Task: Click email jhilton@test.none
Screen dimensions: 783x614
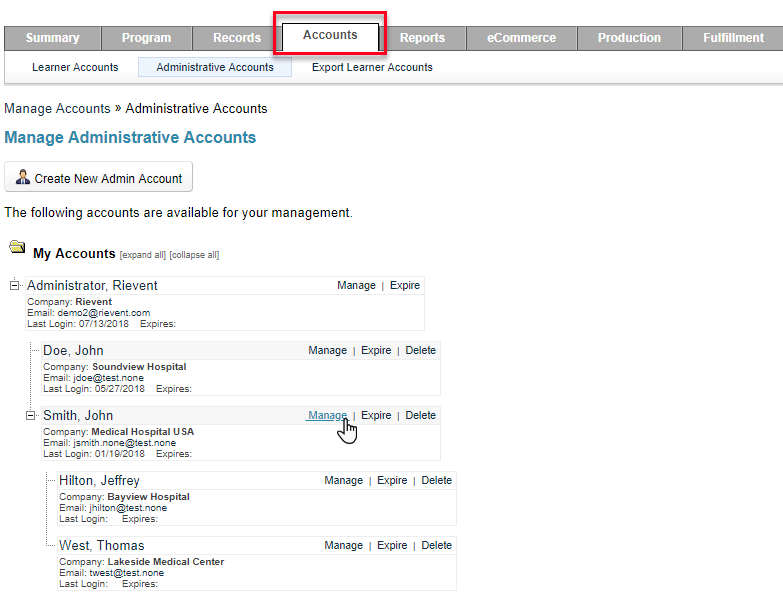Action: (x=128, y=508)
